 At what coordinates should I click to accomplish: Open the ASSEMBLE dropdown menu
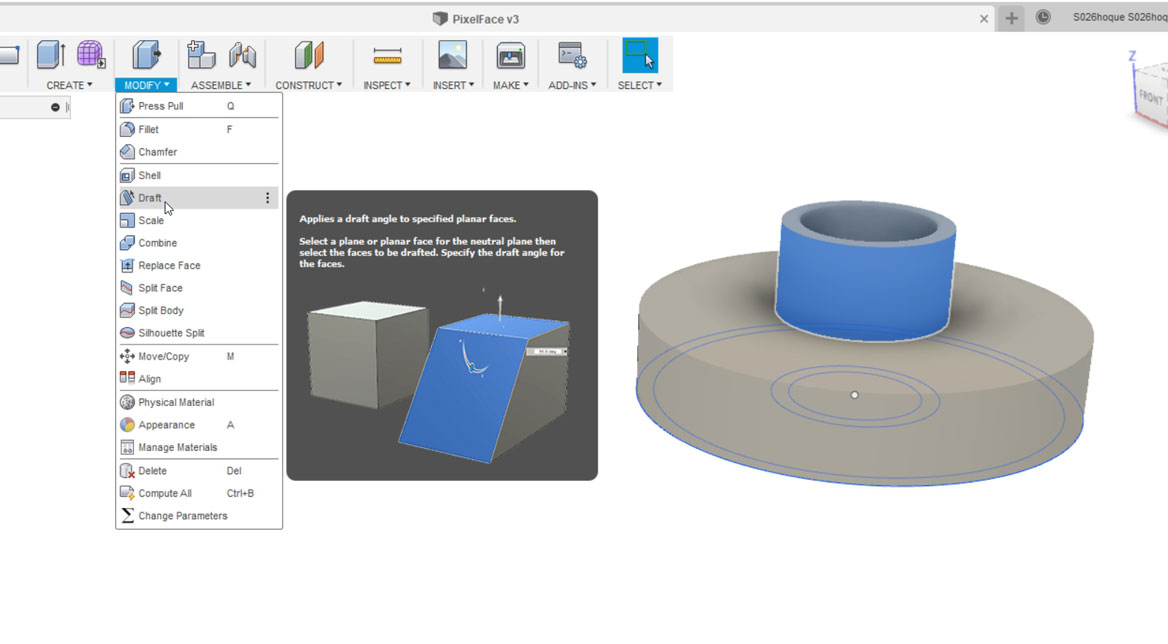coord(220,85)
